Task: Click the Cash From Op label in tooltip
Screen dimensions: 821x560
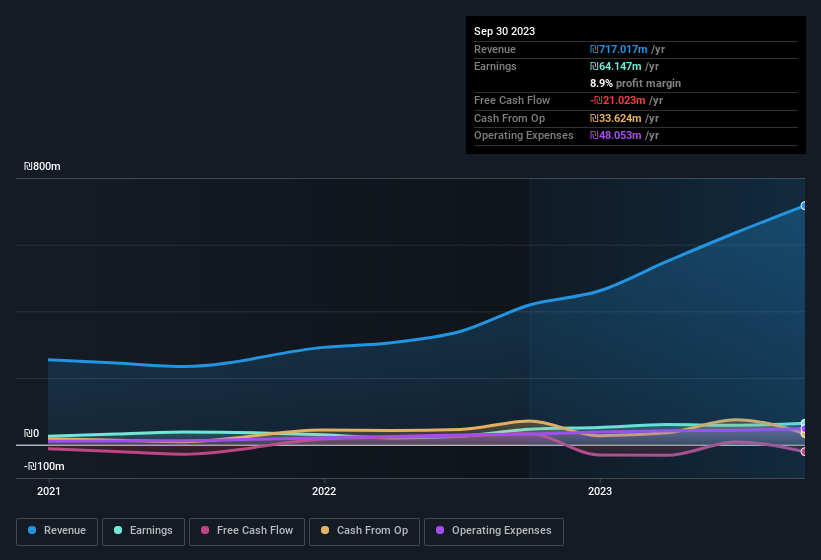Action: point(509,118)
